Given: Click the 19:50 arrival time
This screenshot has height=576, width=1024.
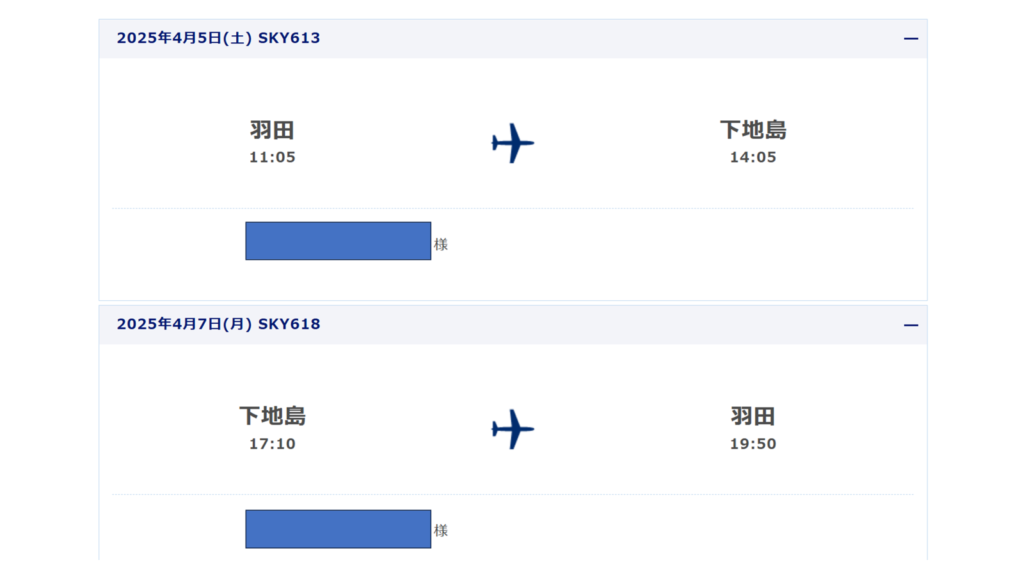Looking at the screenshot, I should click(x=753, y=444).
